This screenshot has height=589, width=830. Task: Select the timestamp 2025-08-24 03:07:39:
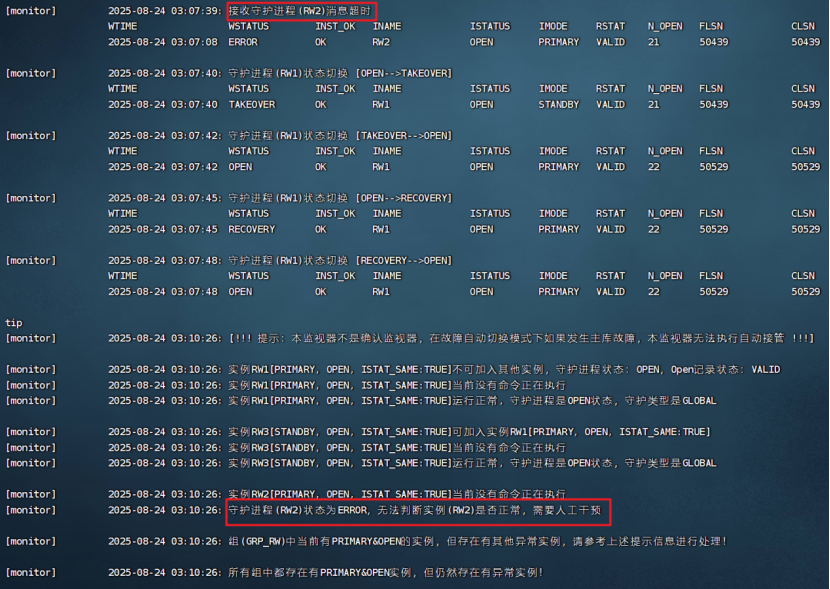pos(165,11)
